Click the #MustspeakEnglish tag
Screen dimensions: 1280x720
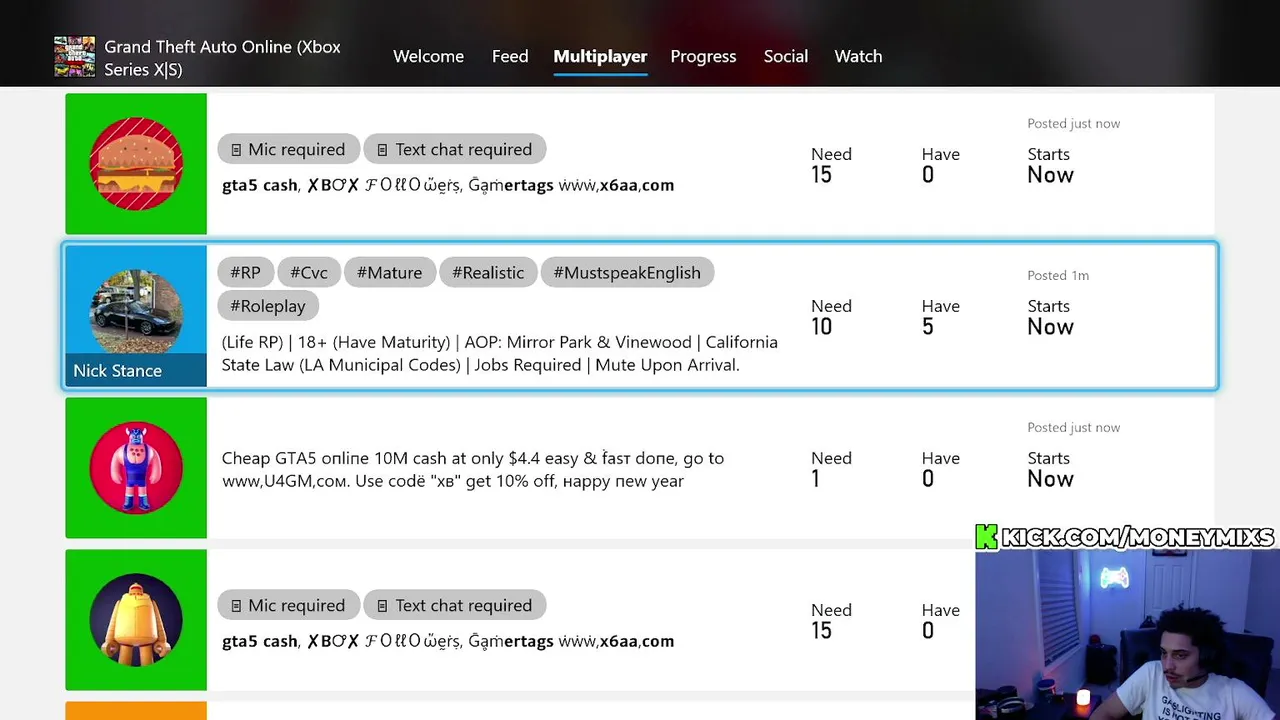pyautogui.click(x=627, y=272)
